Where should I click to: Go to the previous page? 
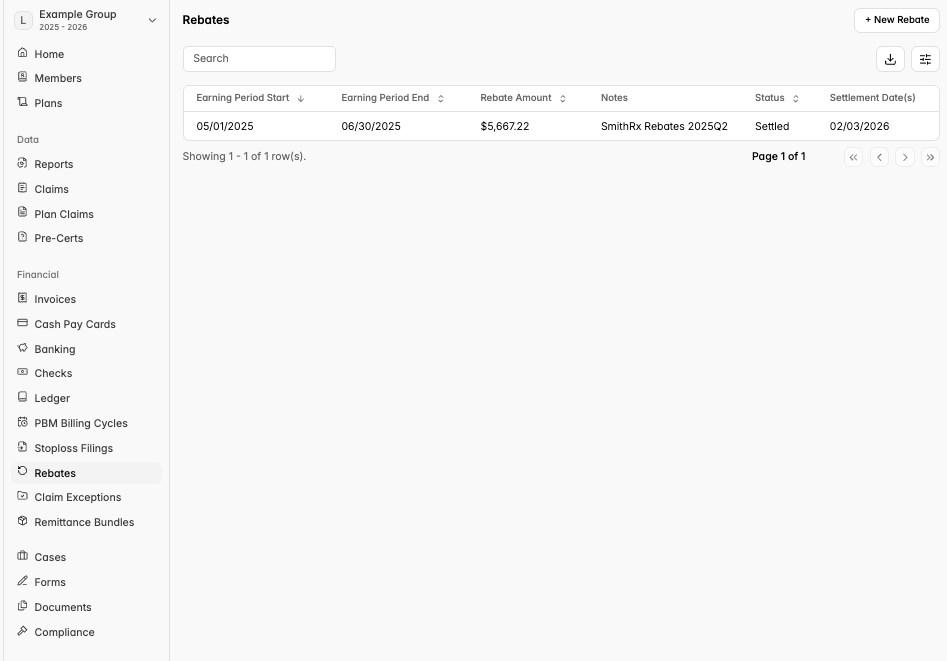pyautogui.click(x=879, y=157)
